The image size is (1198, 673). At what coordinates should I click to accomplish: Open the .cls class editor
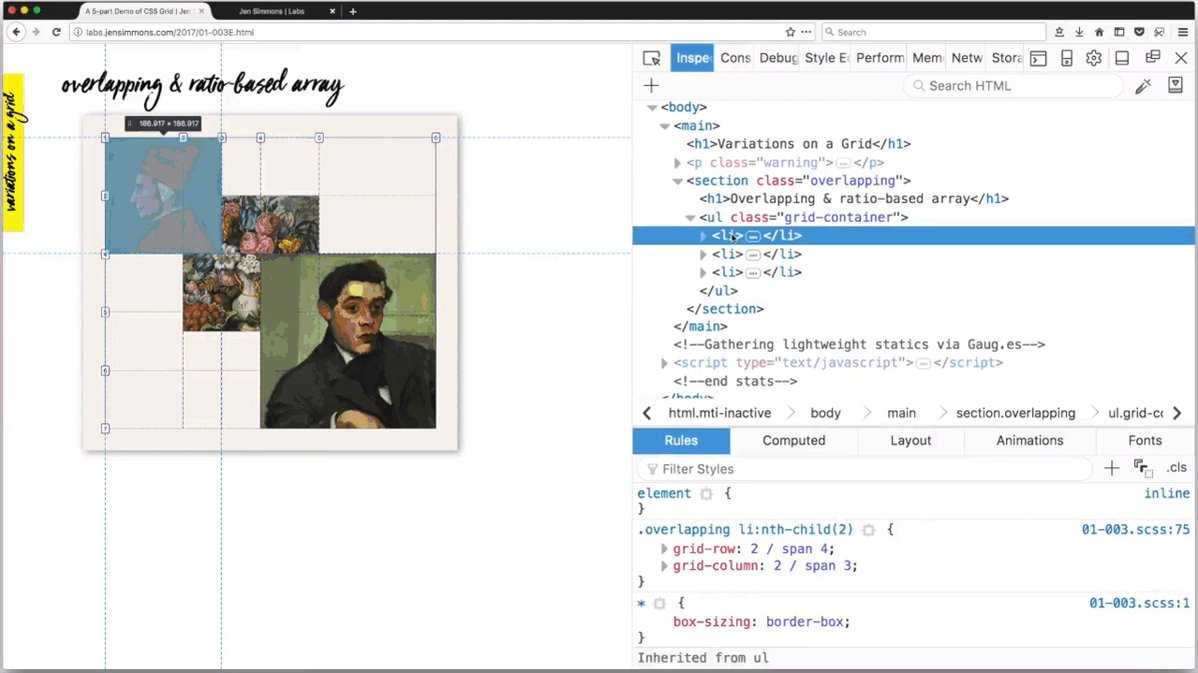coord(1177,468)
